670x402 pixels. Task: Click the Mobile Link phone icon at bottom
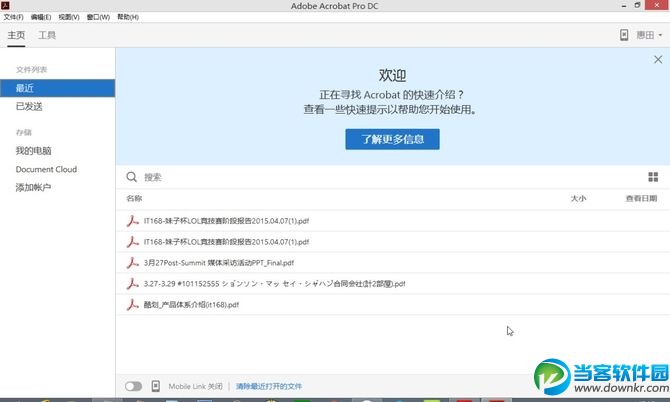point(156,386)
